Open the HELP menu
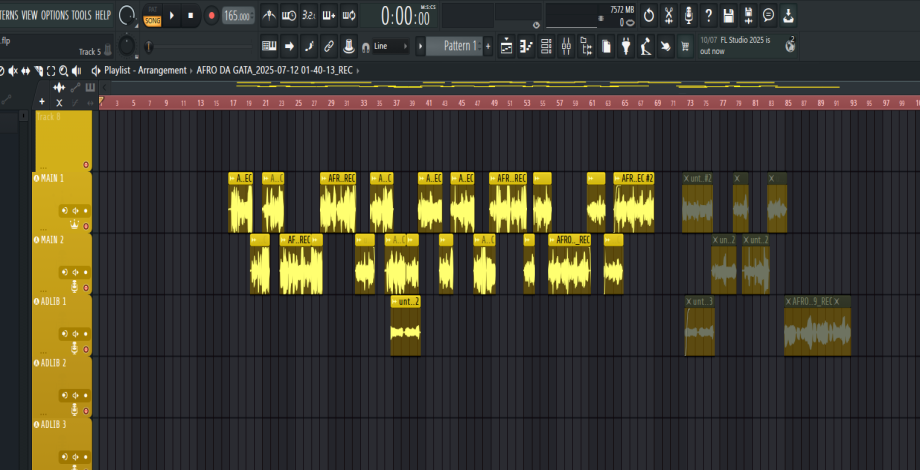The image size is (920, 470). click(x=103, y=15)
